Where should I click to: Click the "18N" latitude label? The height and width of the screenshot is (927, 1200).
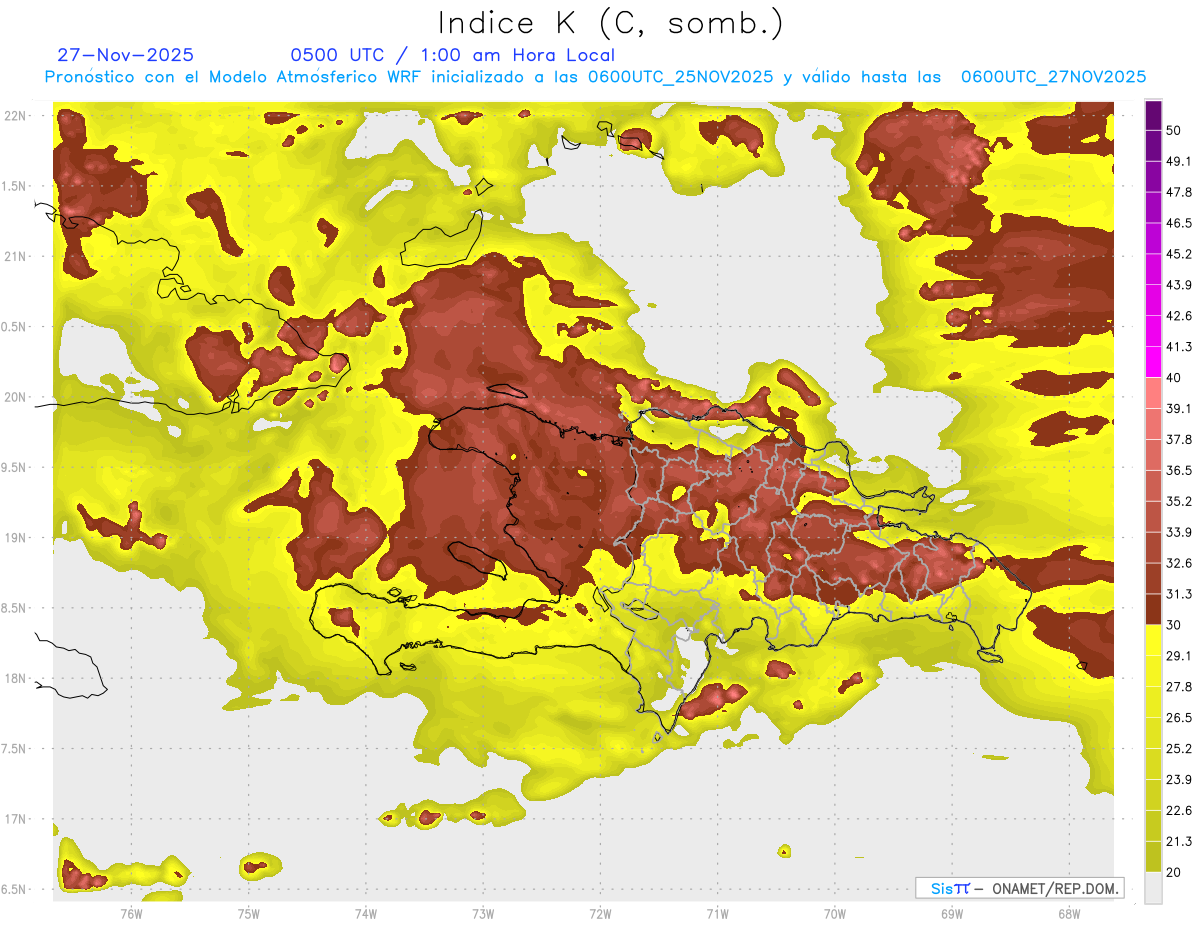pos(14,678)
